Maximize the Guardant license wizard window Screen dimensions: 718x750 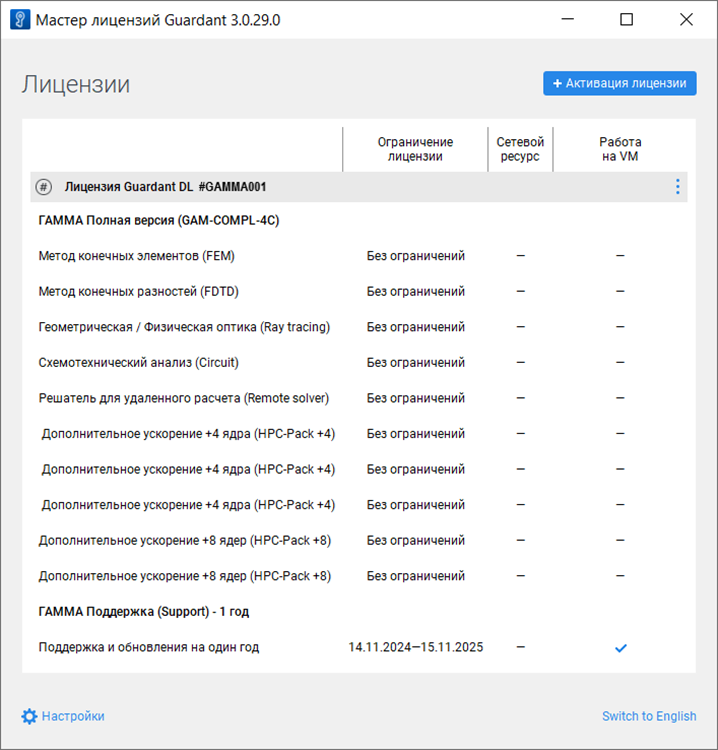626,19
